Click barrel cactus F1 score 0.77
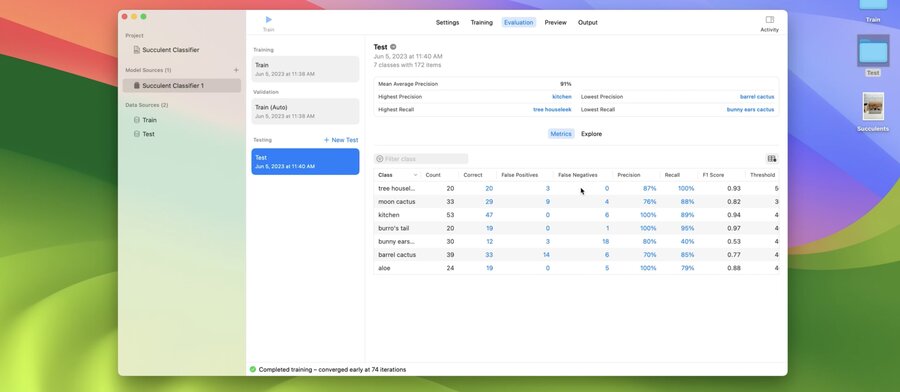The width and height of the screenshot is (900, 392). tap(734, 255)
